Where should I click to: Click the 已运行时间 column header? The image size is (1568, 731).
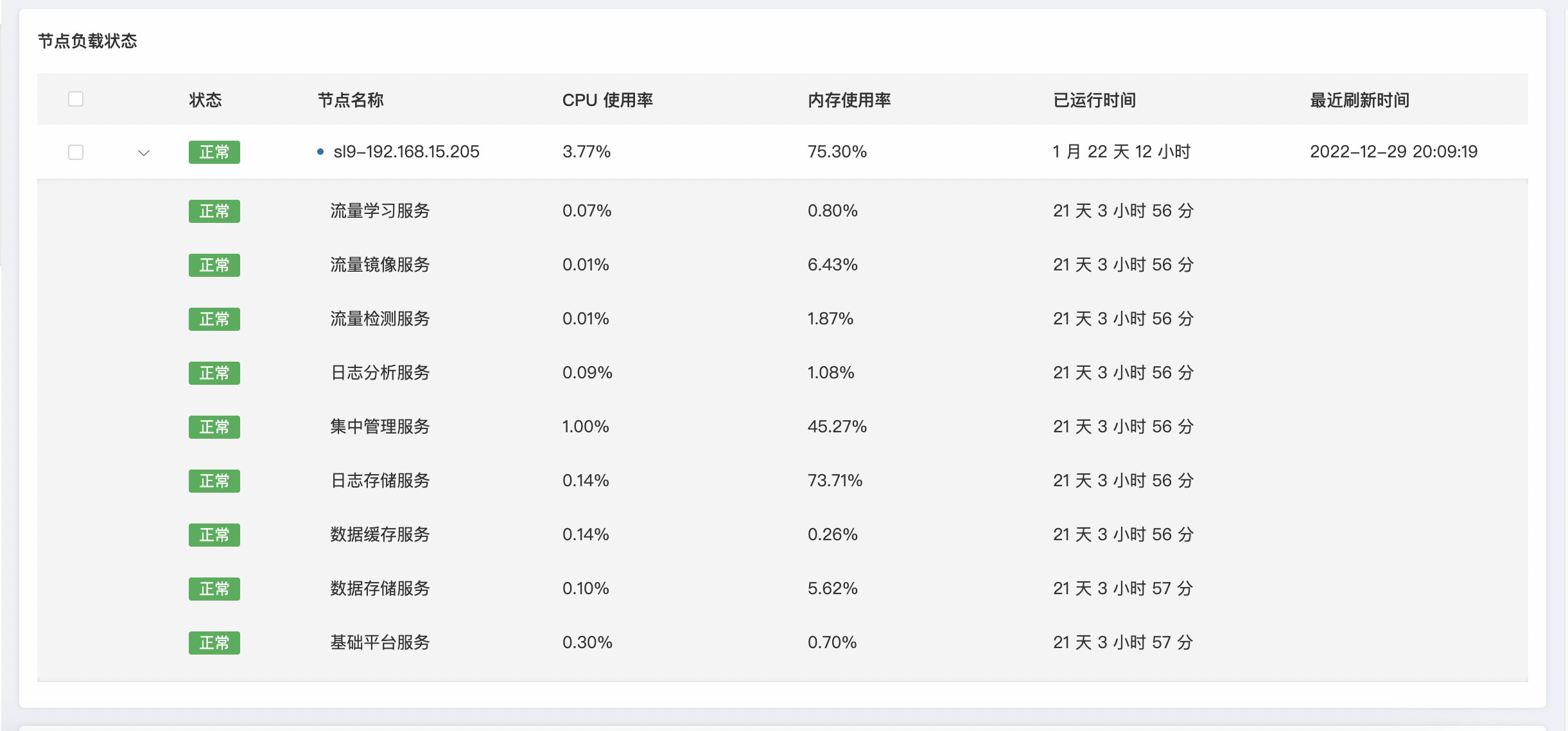pos(1094,100)
